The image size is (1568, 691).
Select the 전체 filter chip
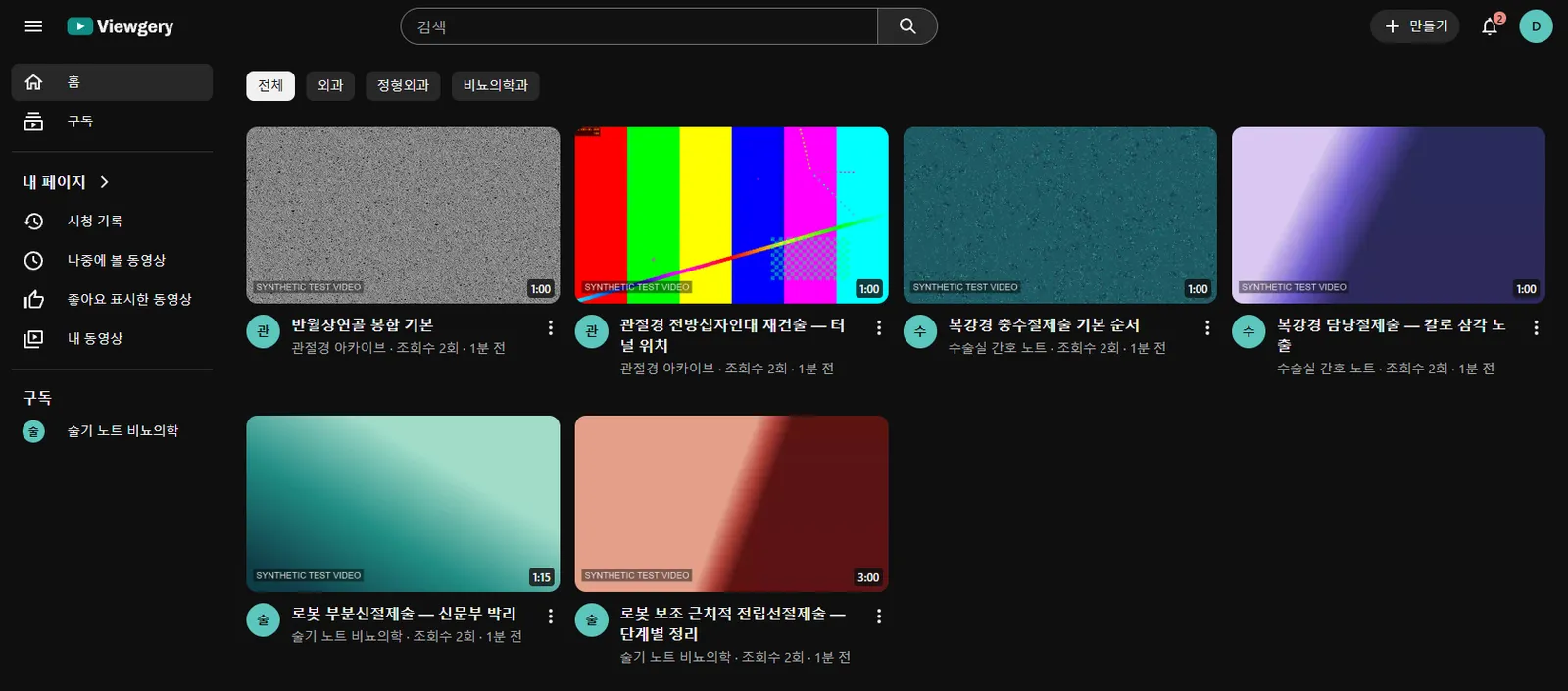click(x=270, y=86)
